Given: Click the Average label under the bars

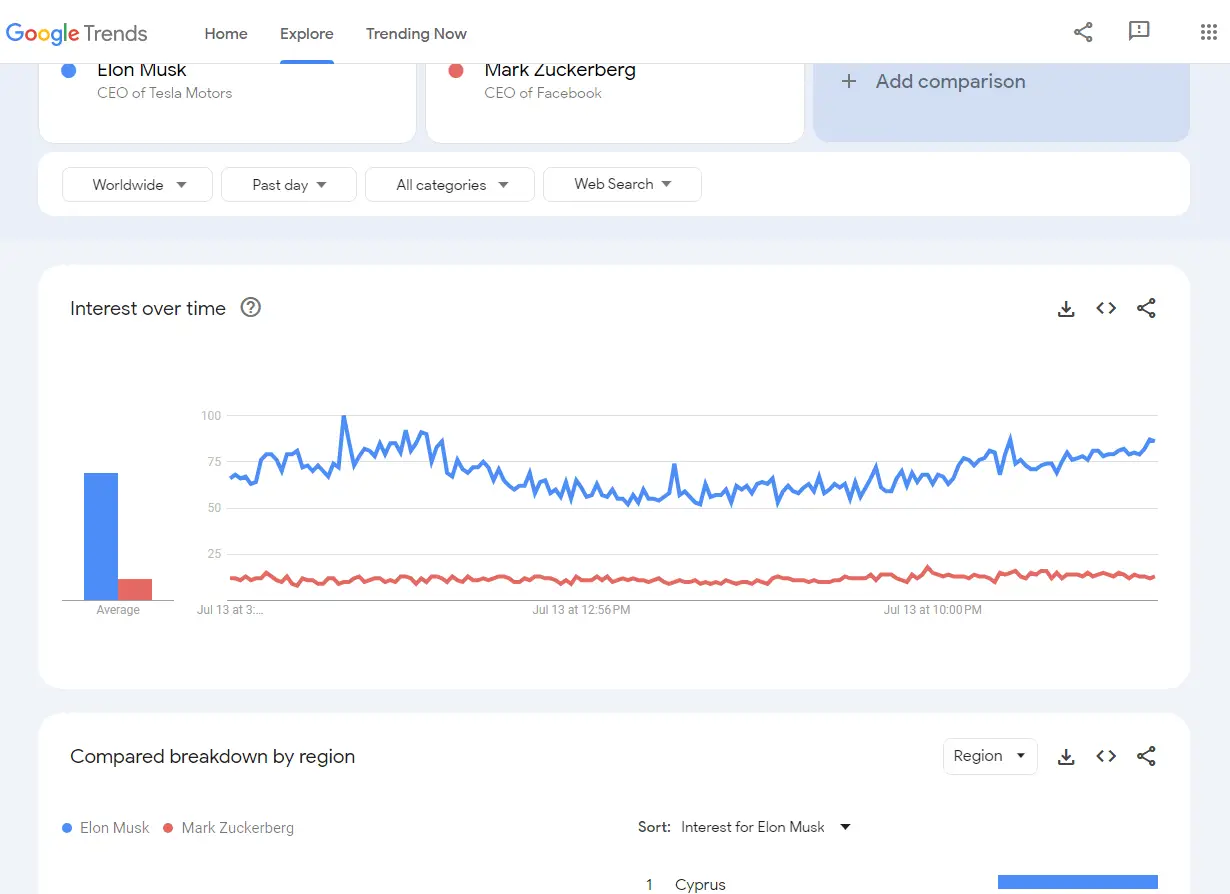Looking at the screenshot, I should [118, 610].
